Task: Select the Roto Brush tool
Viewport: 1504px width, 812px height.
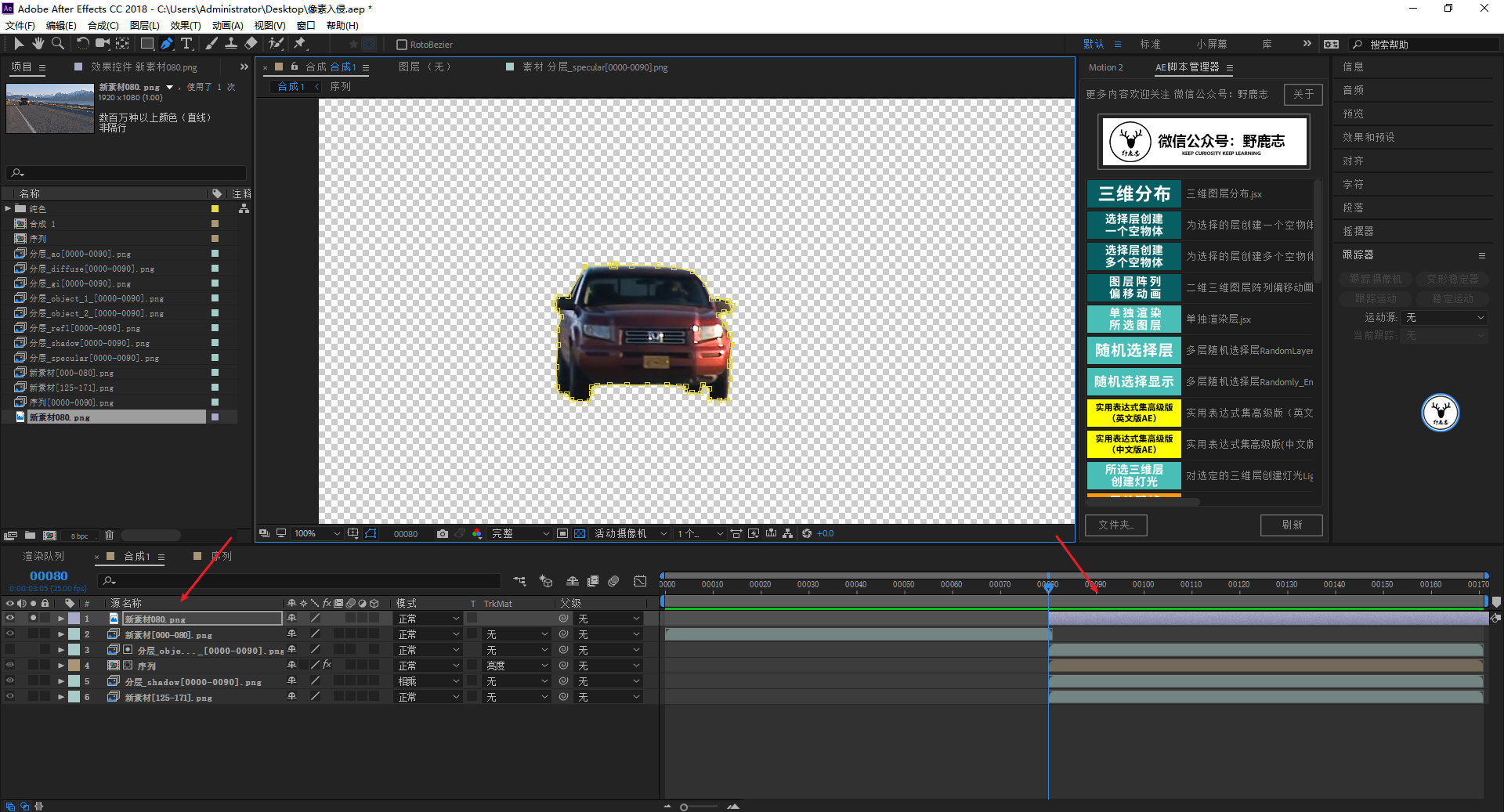Action: (x=276, y=44)
